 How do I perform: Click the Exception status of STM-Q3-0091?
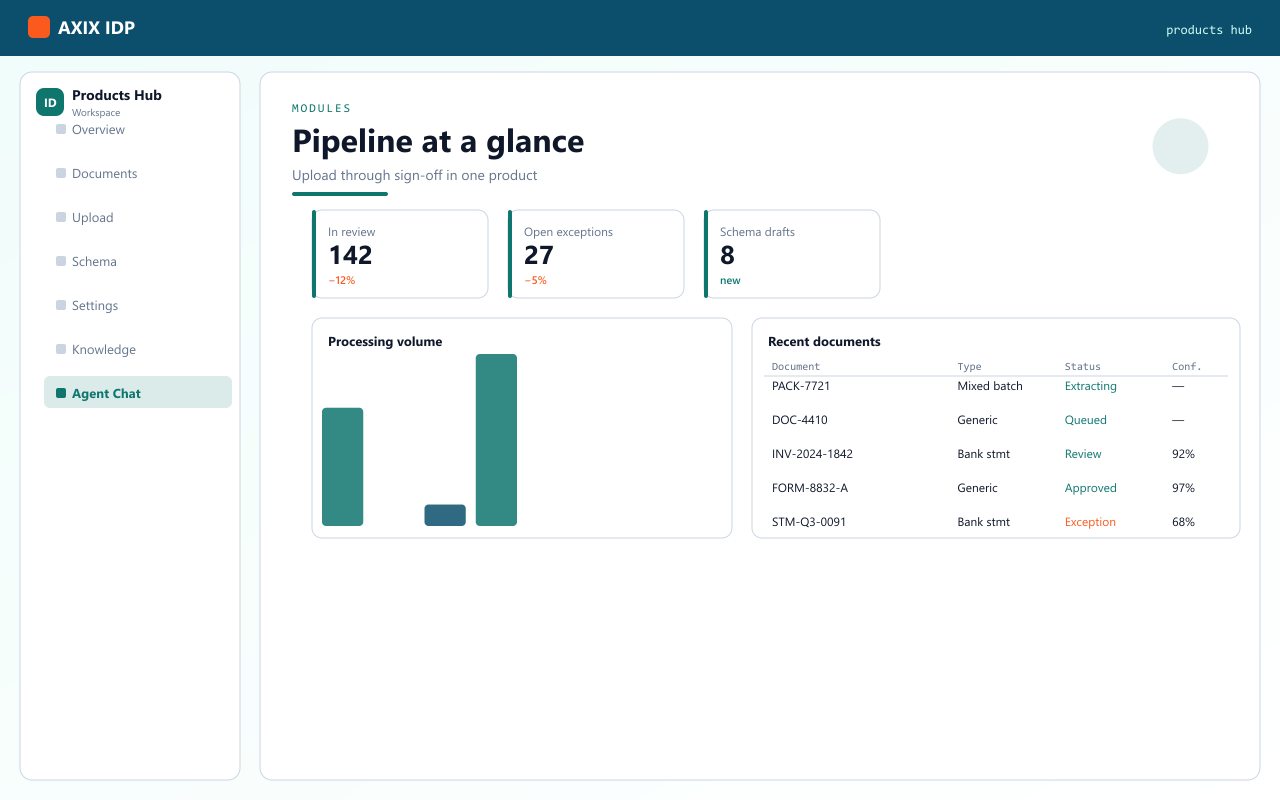pos(1090,522)
